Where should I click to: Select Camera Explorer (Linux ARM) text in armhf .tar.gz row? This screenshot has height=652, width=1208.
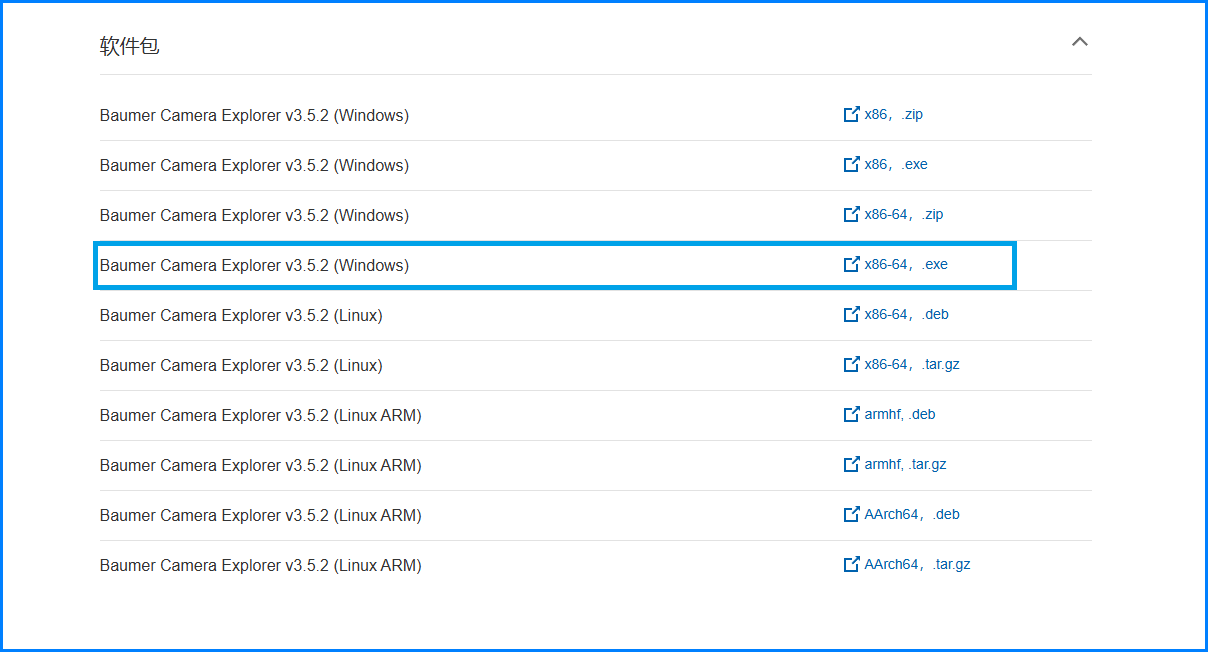(x=261, y=465)
